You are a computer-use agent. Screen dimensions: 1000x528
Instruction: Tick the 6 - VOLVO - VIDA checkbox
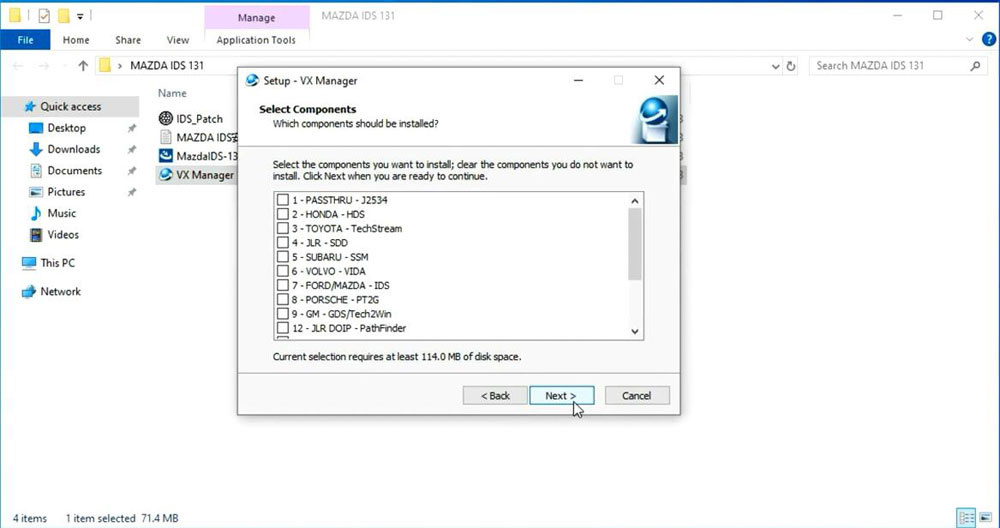283,271
